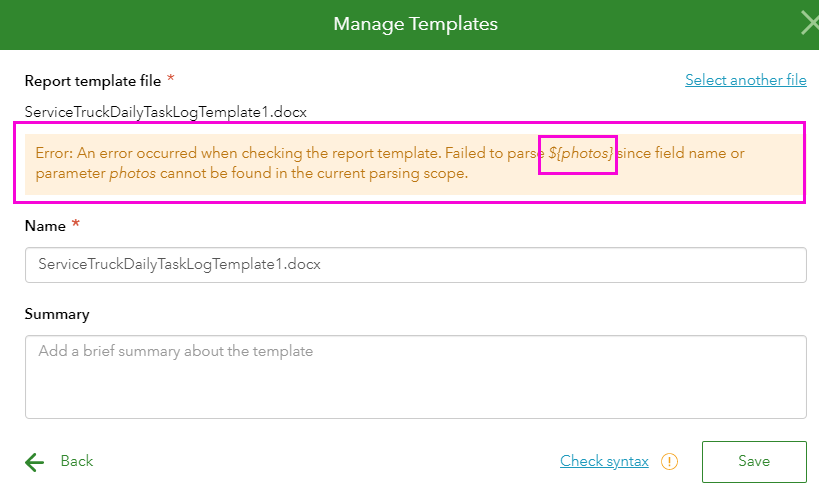Click the red asterisk beside Name

pyautogui.click(x=76, y=225)
